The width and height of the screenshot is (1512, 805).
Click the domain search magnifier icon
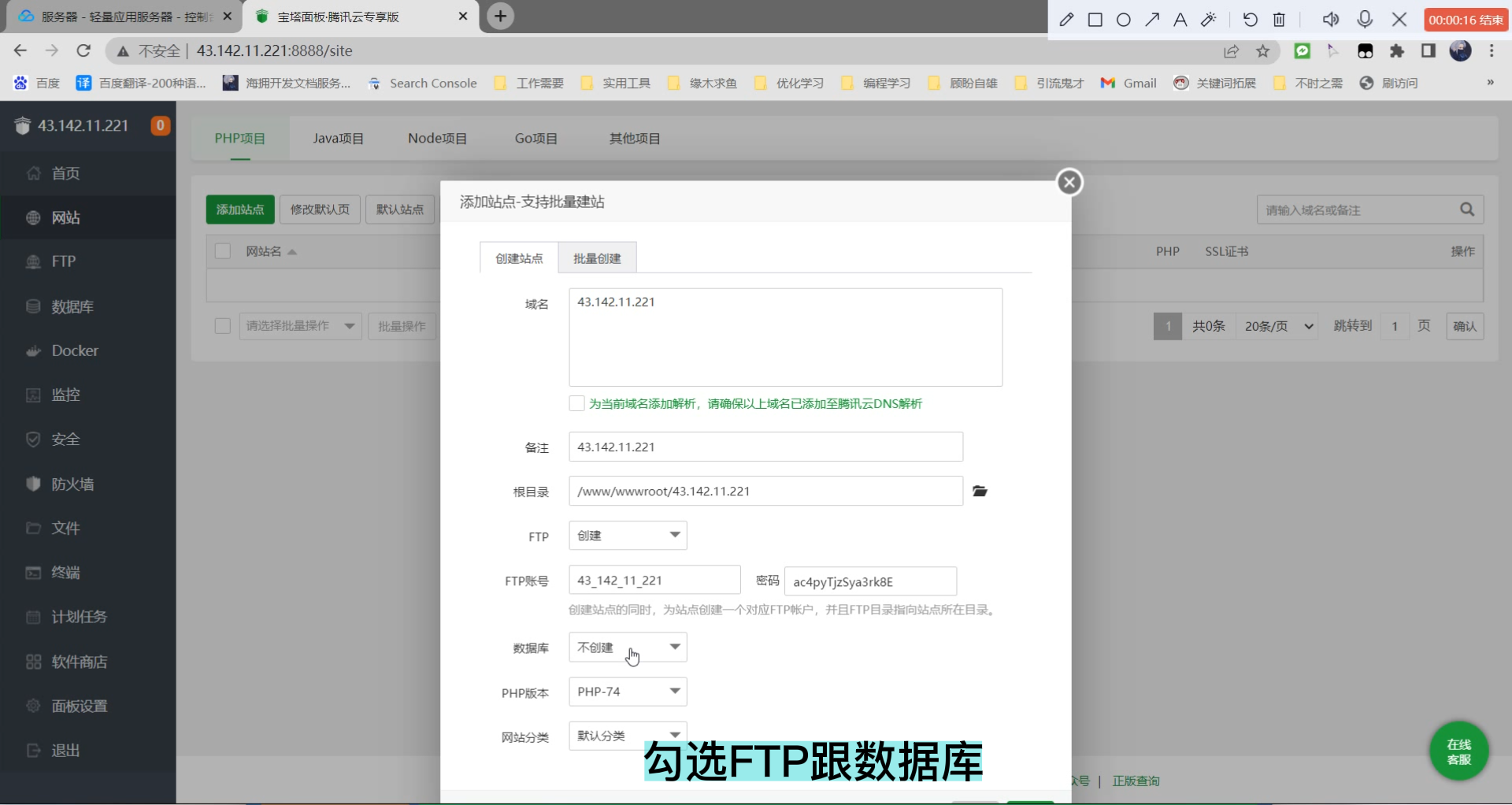(x=1467, y=210)
